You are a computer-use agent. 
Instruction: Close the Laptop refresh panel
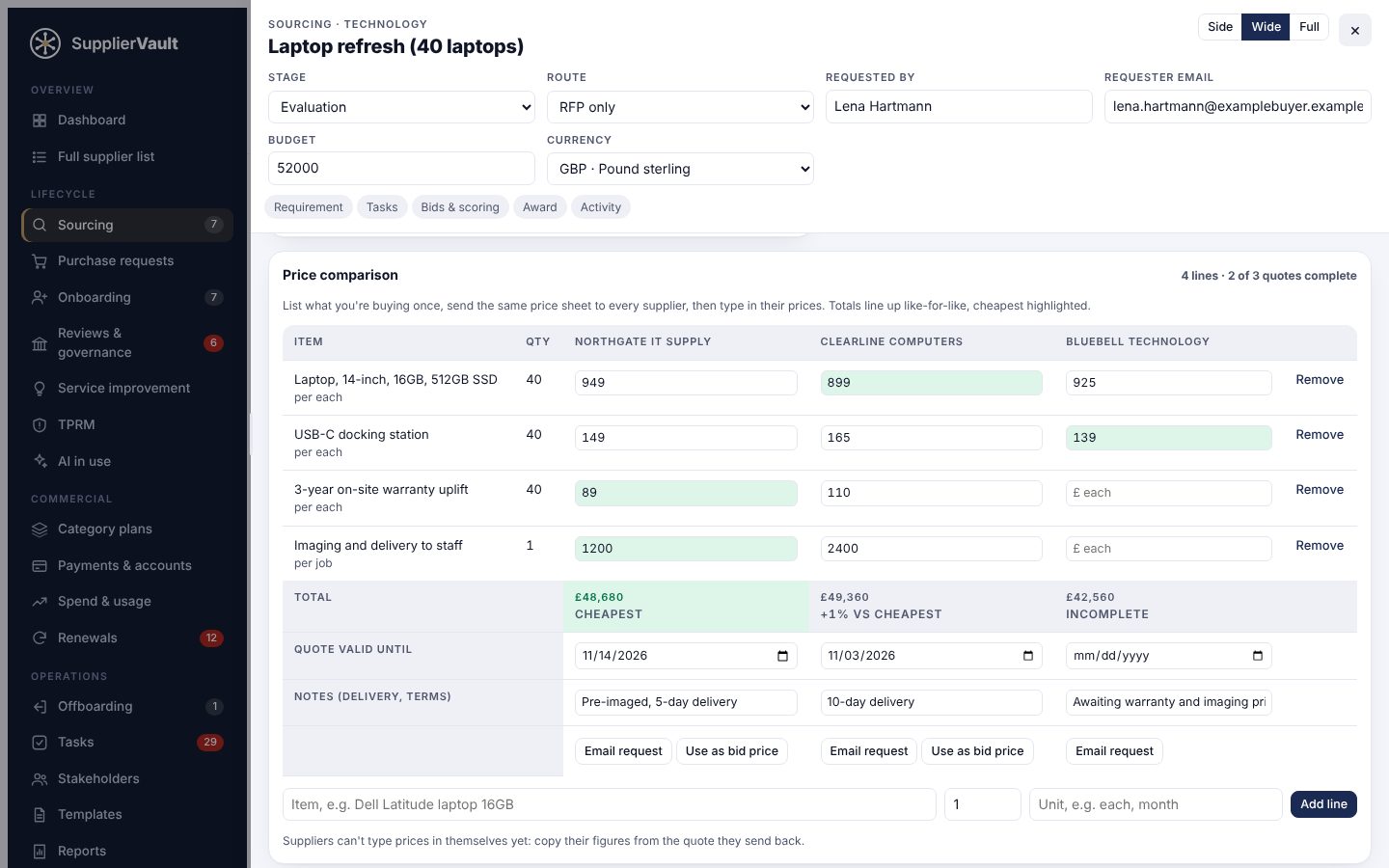point(1354,31)
